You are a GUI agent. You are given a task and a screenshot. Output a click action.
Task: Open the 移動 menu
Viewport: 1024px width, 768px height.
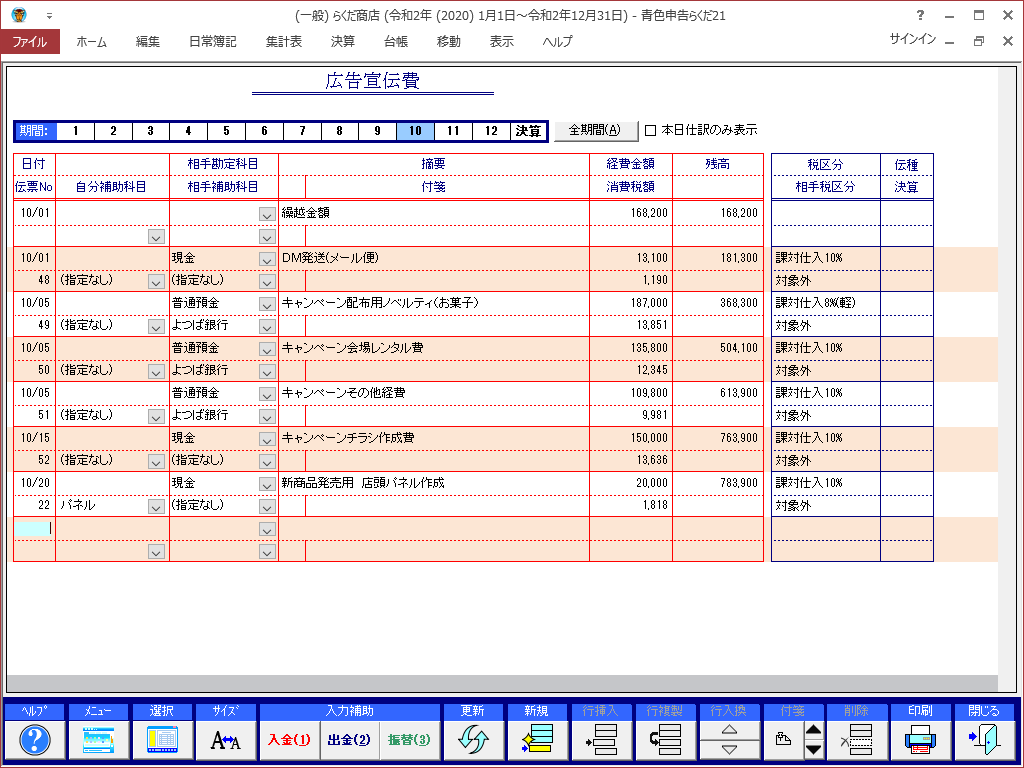[449, 41]
